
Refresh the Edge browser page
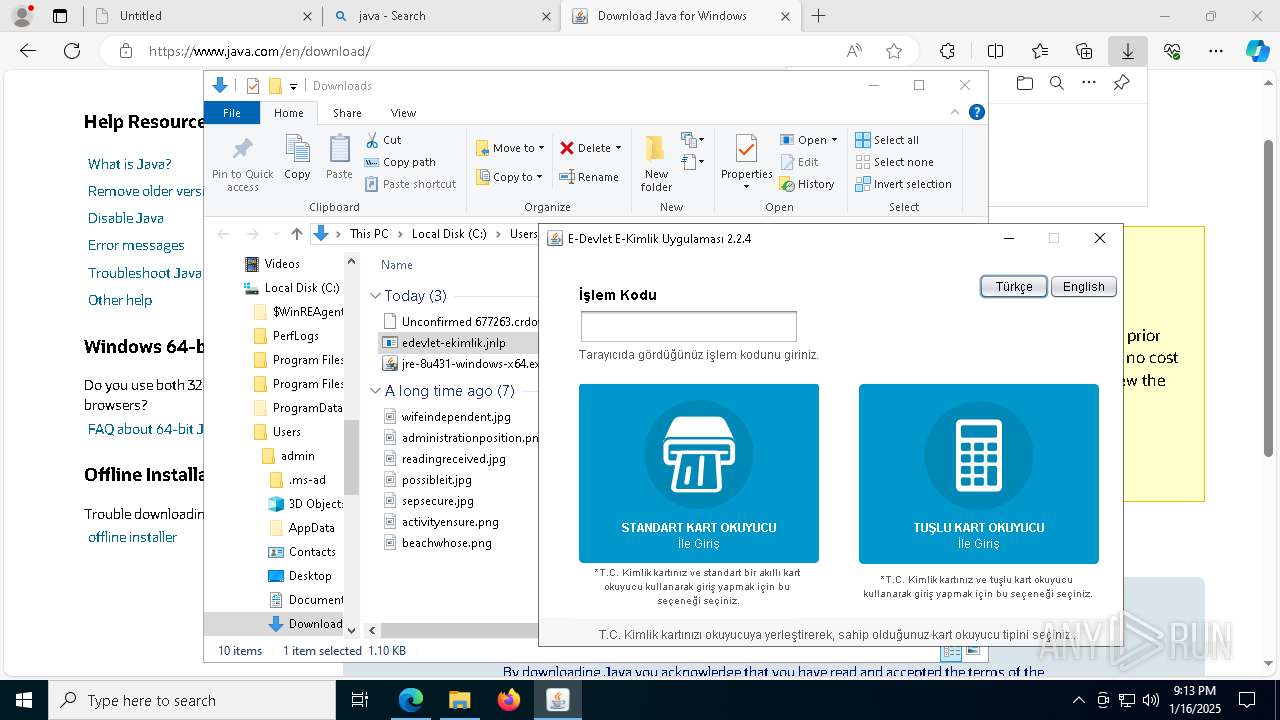[x=72, y=51]
